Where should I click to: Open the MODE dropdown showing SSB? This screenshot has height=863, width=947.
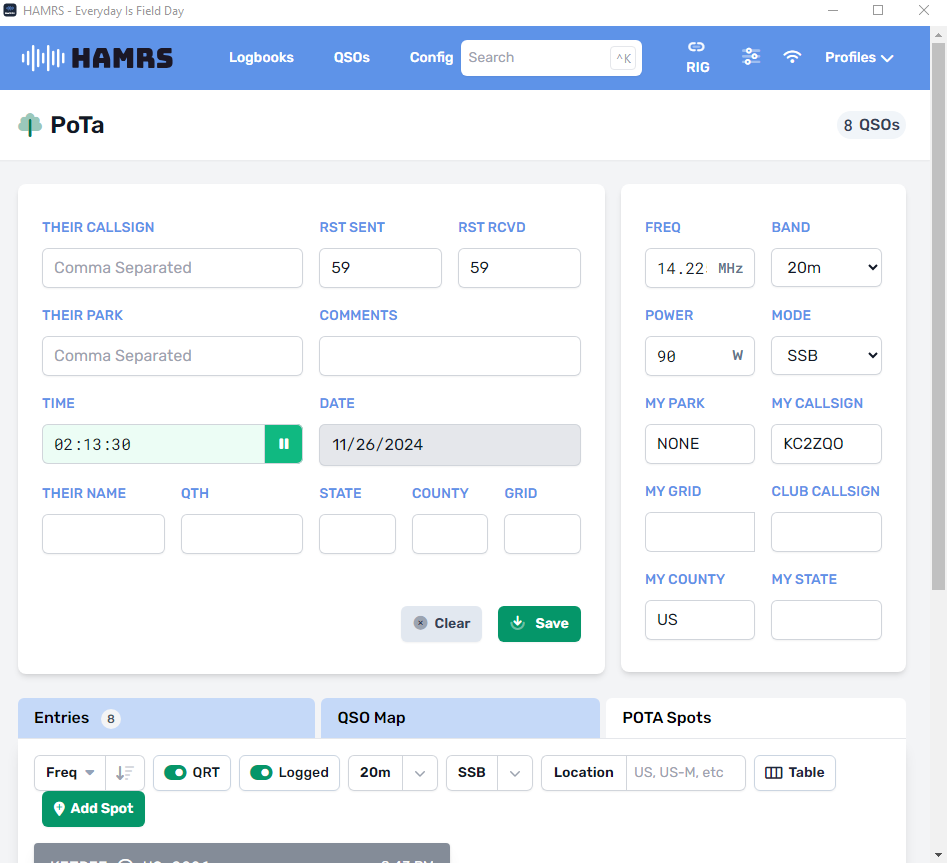click(x=826, y=355)
